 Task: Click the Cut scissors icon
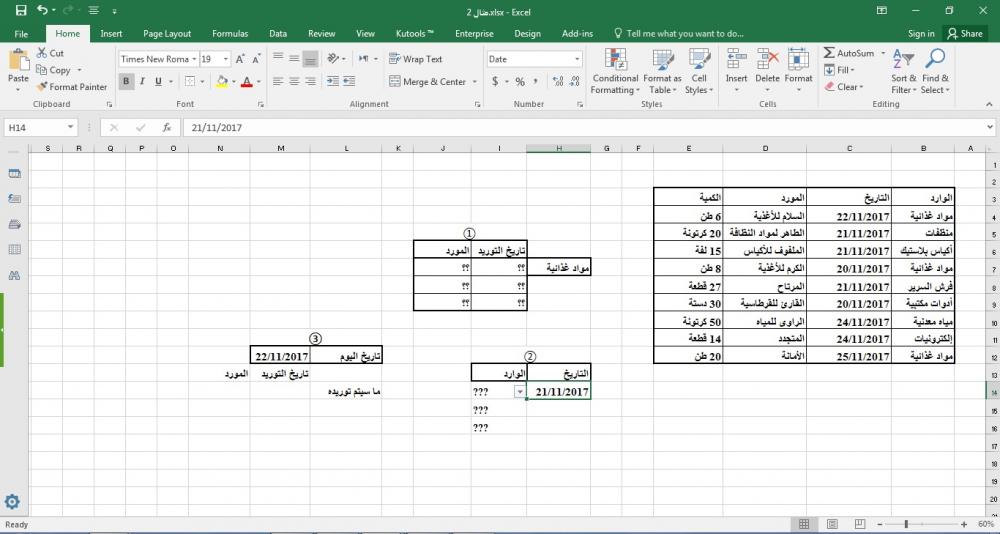pyautogui.click(x=43, y=53)
